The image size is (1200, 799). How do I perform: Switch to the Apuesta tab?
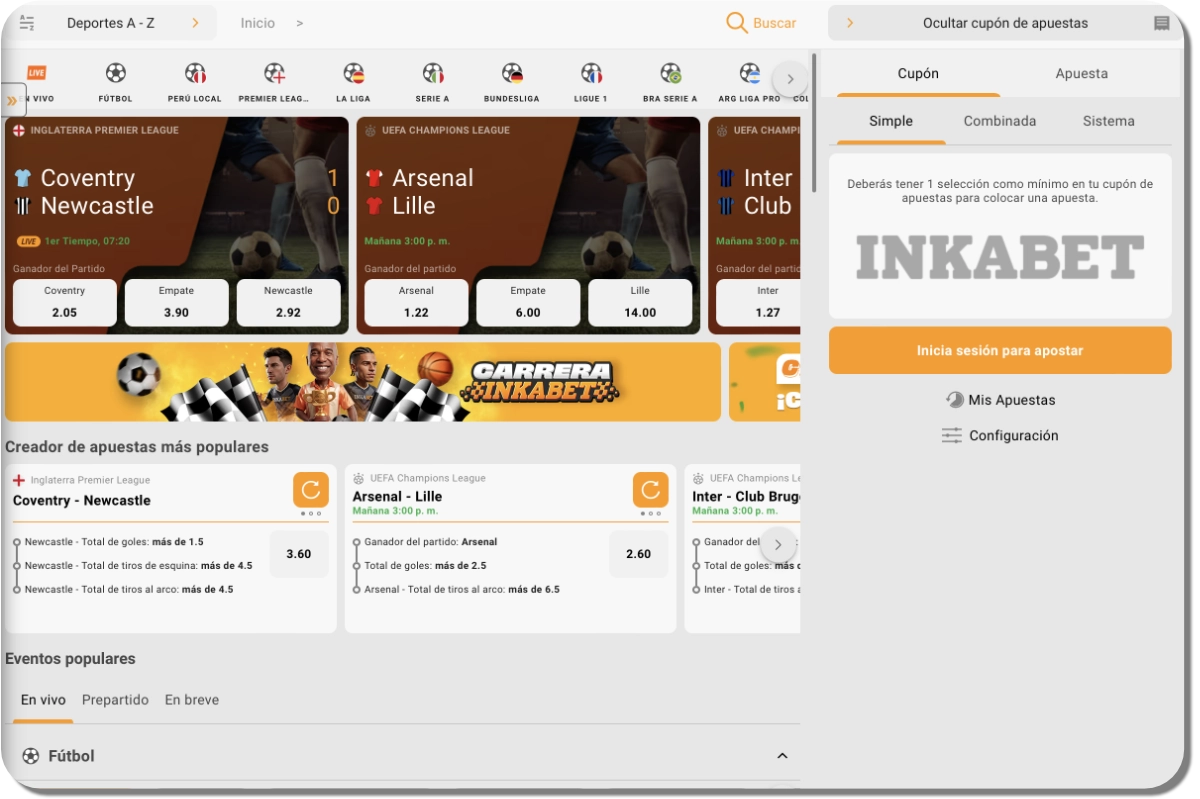click(1081, 74)
